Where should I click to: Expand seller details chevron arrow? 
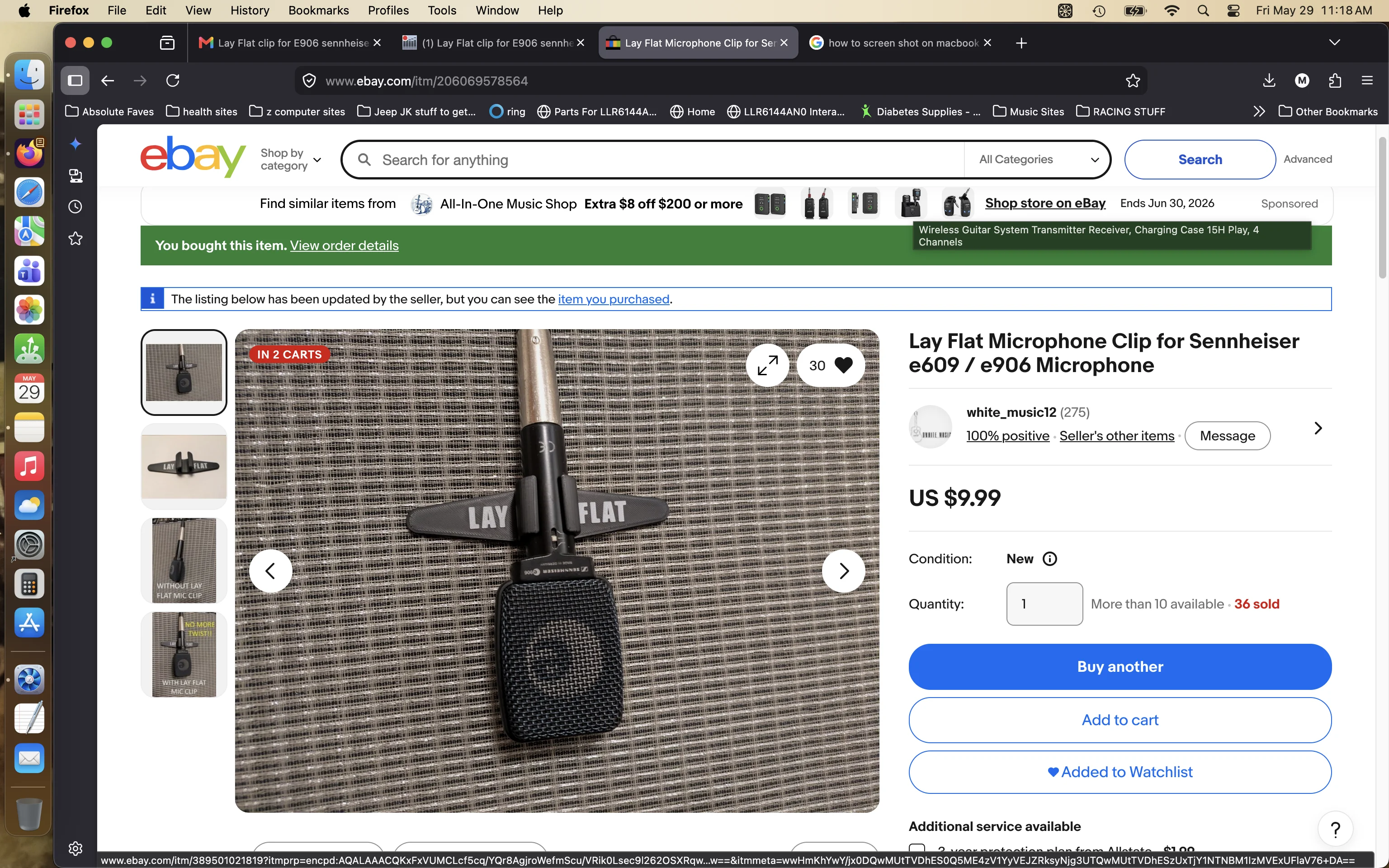pyautogui.click(x=1318, y=428)
